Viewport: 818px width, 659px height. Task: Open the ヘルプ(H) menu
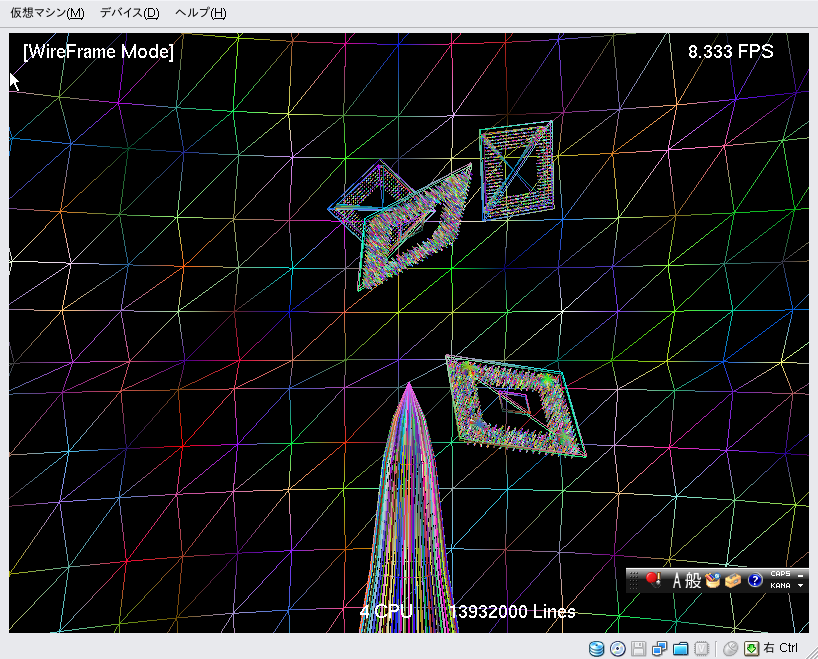click(200, 13)
